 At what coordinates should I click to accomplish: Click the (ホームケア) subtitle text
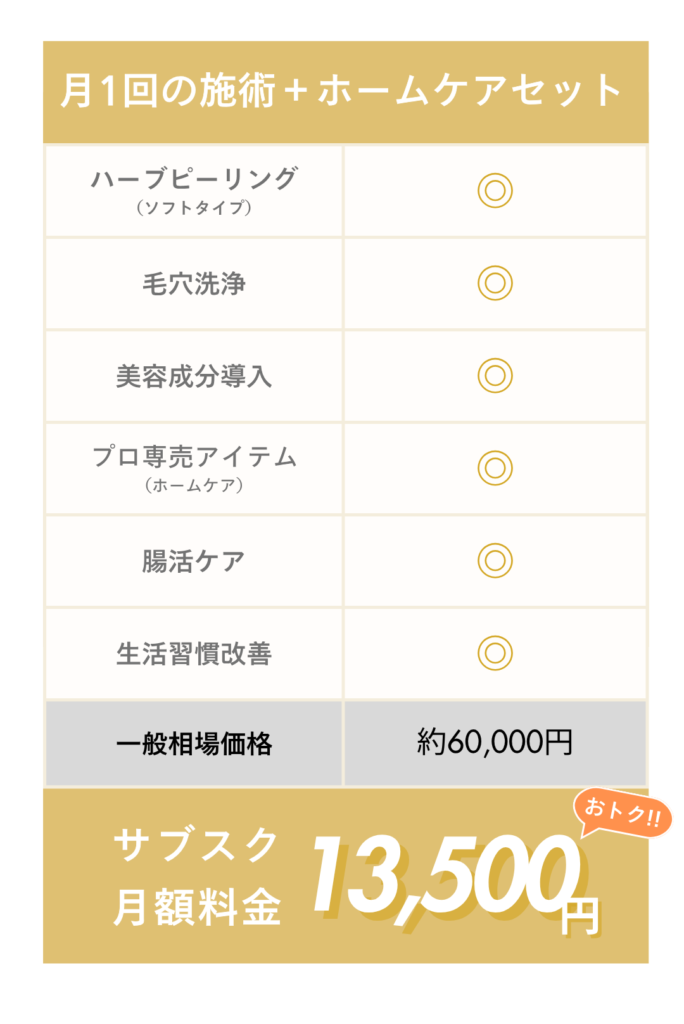194,486
